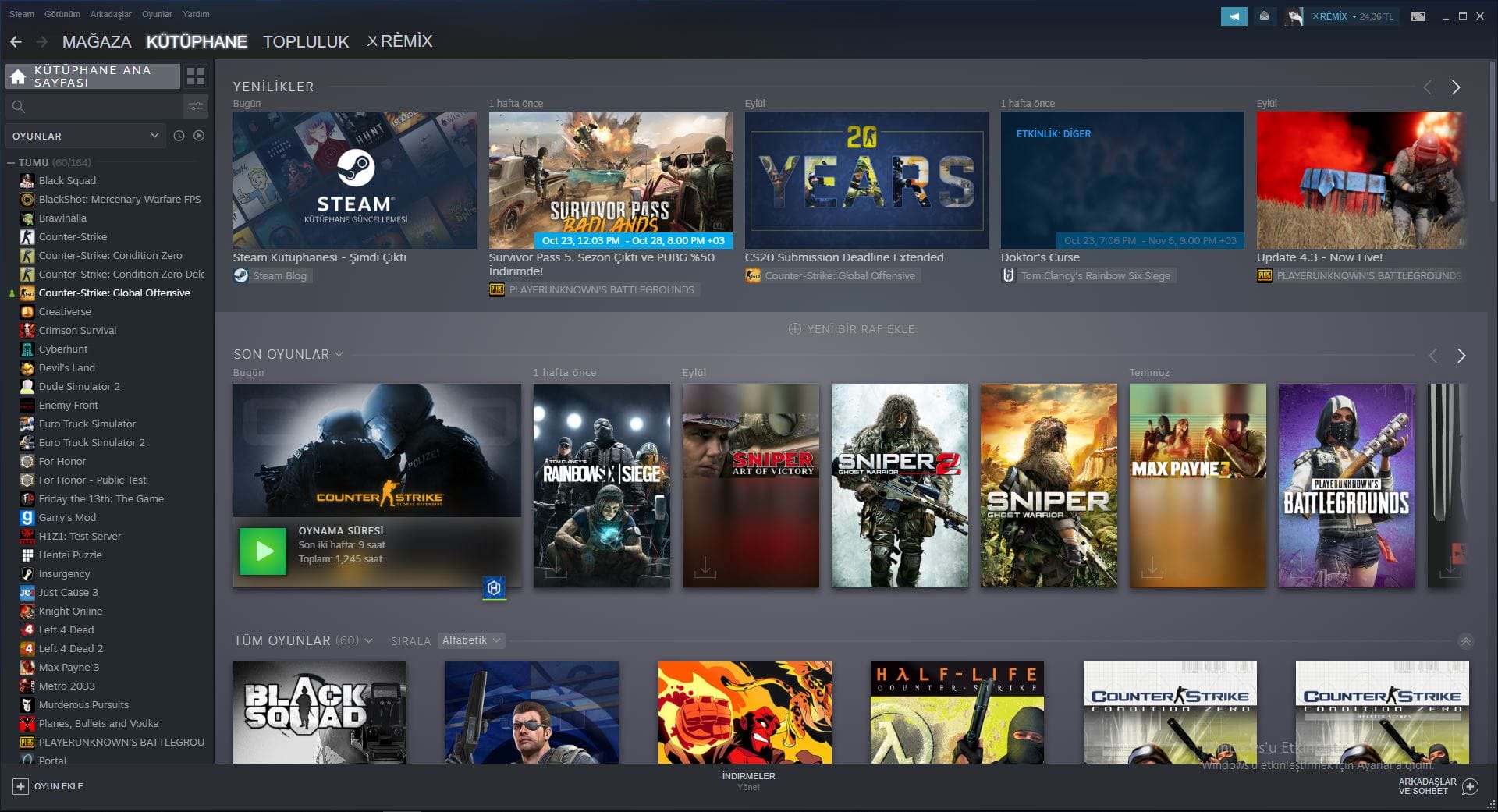The height and width of the screenshot is (812, 1498).
Task: Open the Görünüm menu
Action: click(x=62, y=14)
